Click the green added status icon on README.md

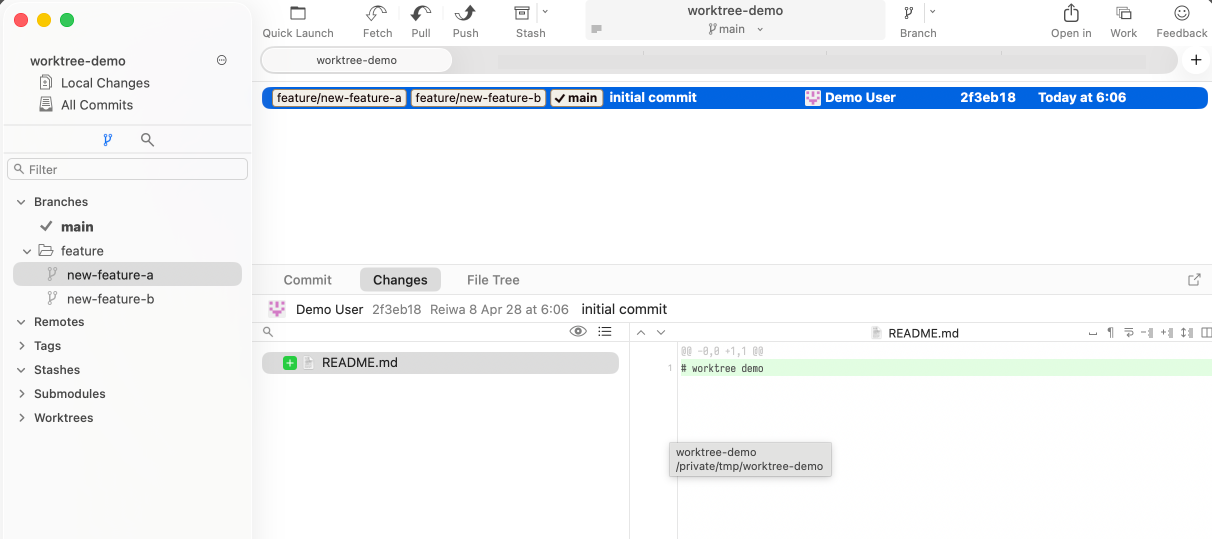pyautogui.click(x=290, y=363)
